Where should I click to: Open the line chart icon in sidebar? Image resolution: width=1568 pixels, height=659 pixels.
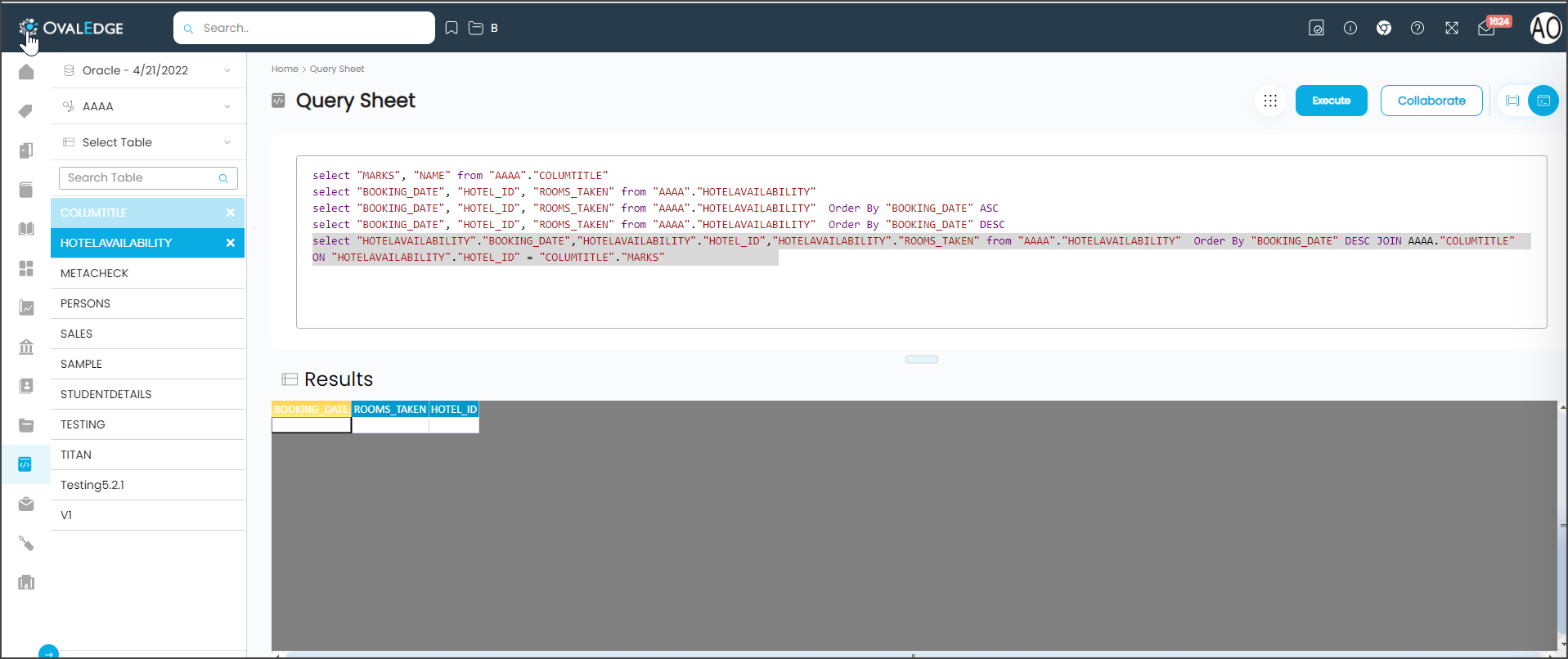[x=26, y=307]
